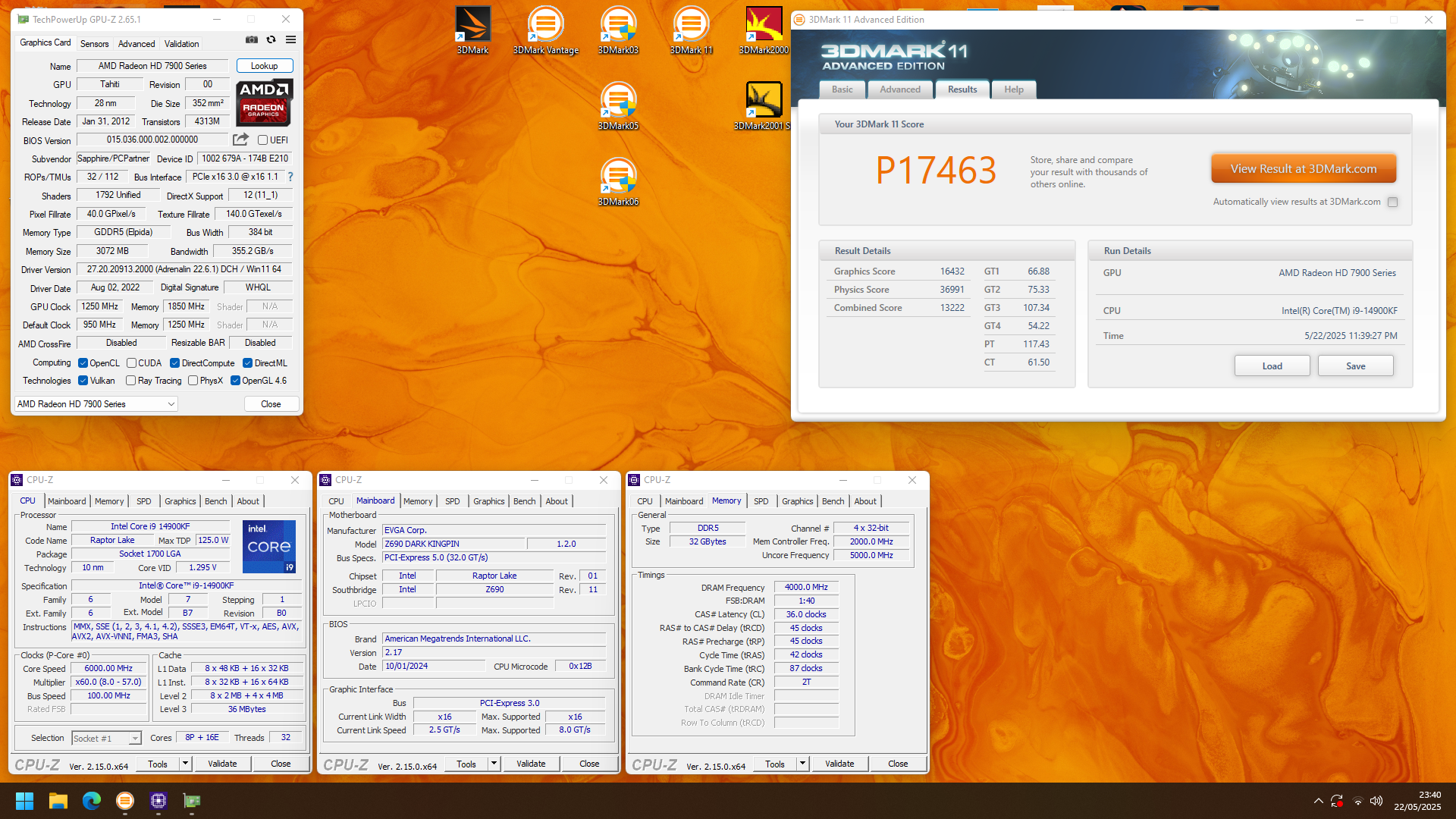Click the Z690 DARK KINGPIN model field

[453, 544]
